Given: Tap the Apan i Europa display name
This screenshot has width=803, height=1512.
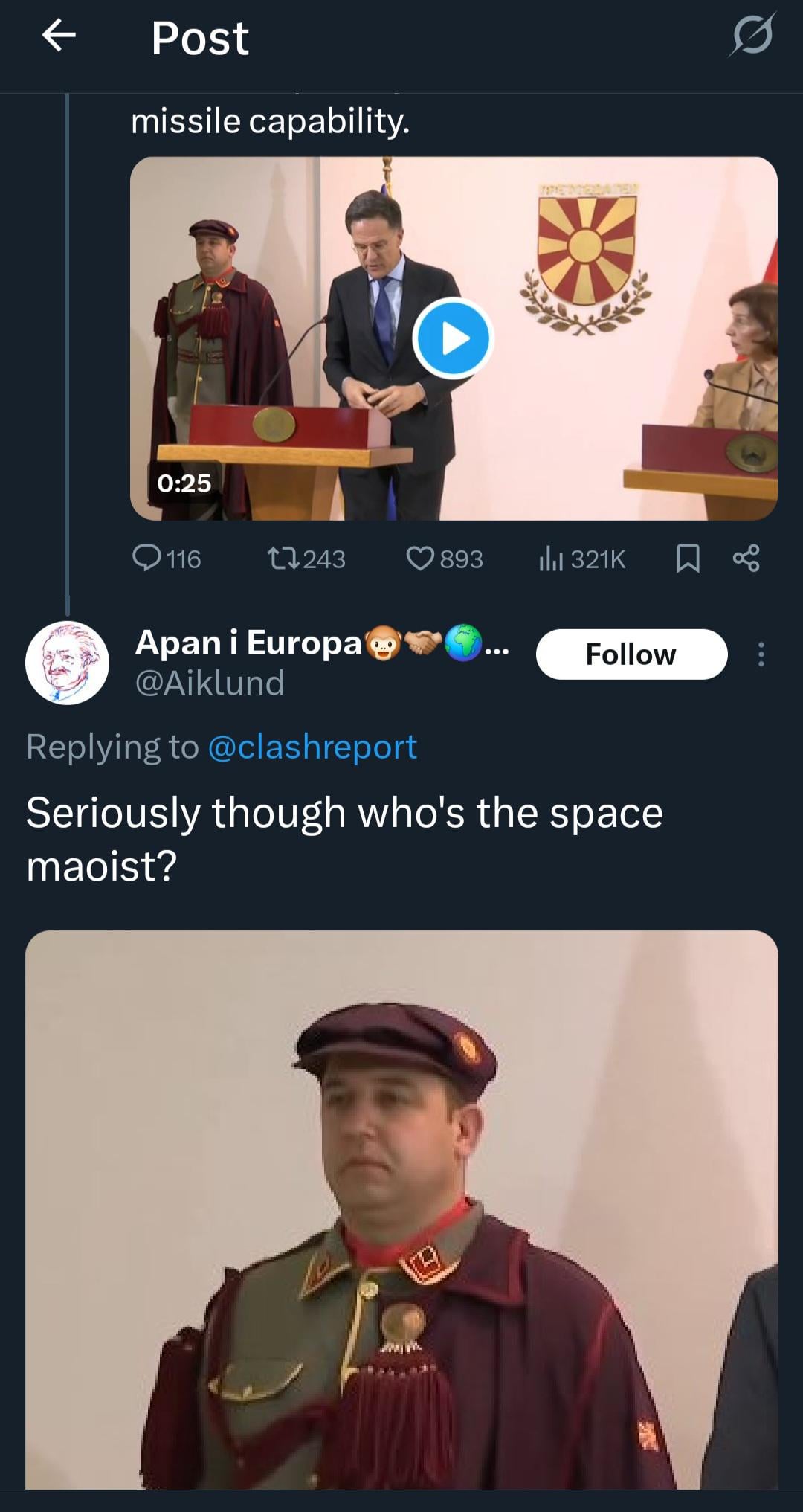Looking at the screenshot, I should (x=248, y=643).
